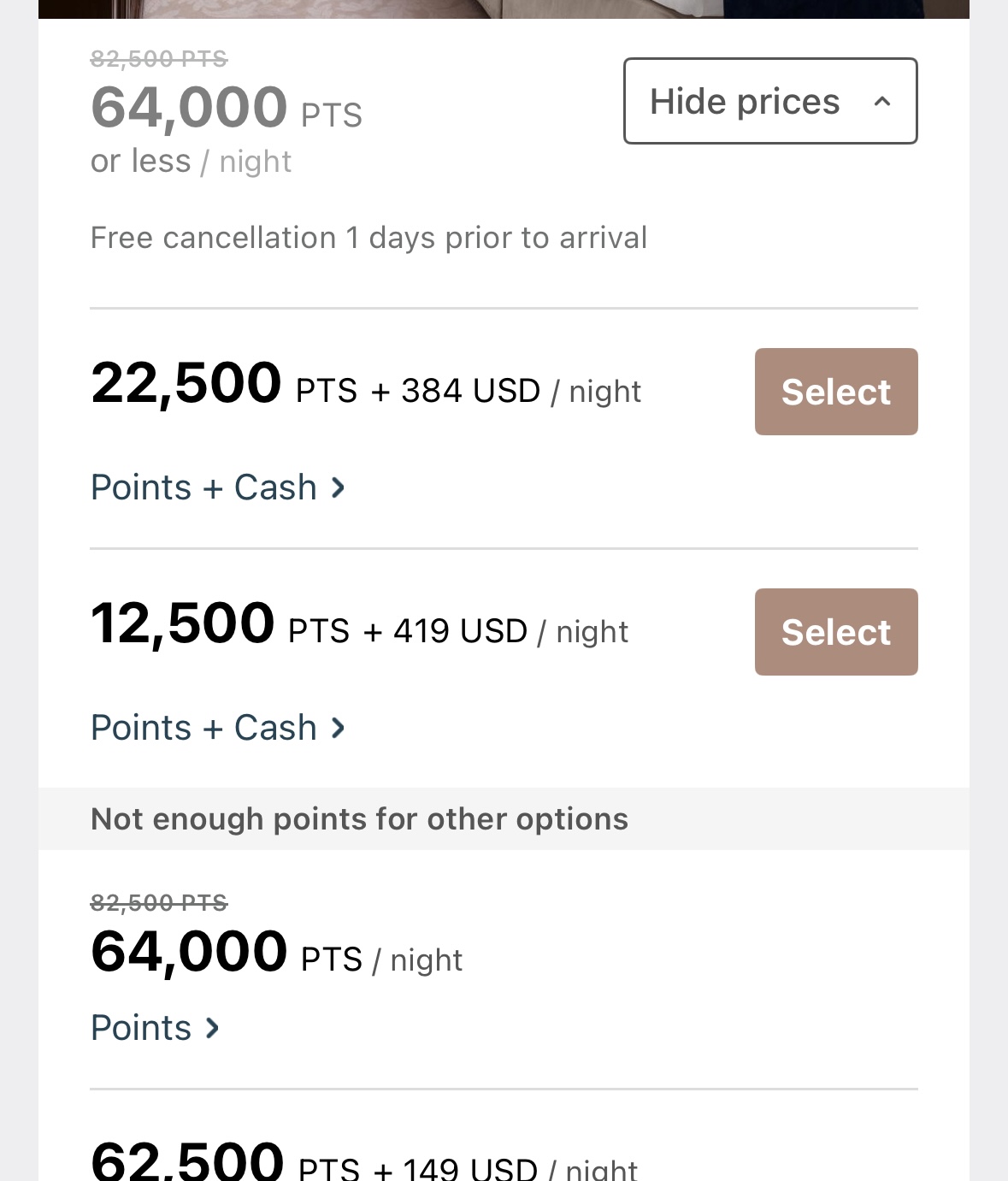Click the 62,500 PTS + 149 USD option
The height and width of the screenshot is (1181, 1008).
coord(364,1163)
